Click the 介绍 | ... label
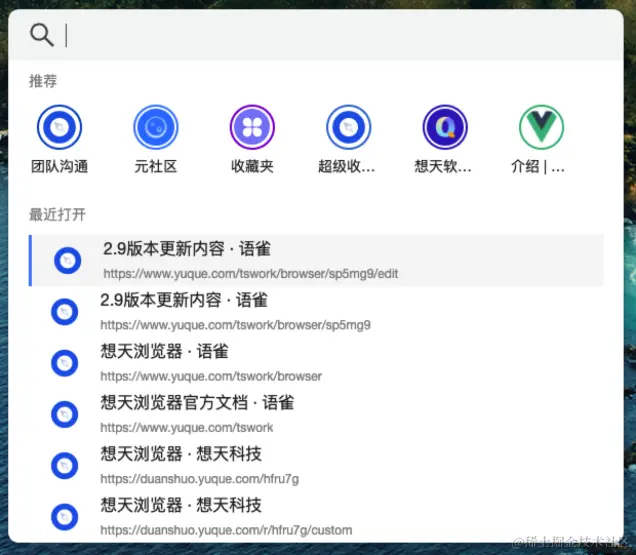The height and width of the screenshot is (555, 636). (x=538, y=166)
